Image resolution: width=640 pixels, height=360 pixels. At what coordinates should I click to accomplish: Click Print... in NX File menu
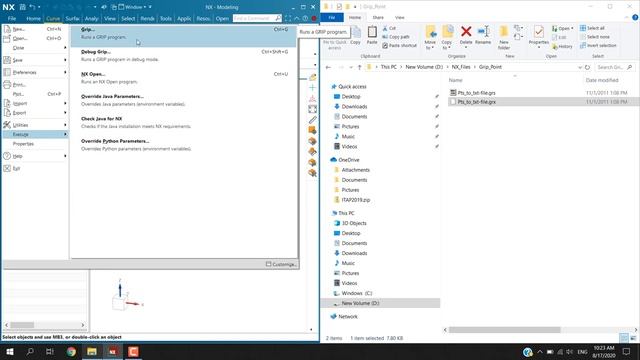click(x=35, y=85)
